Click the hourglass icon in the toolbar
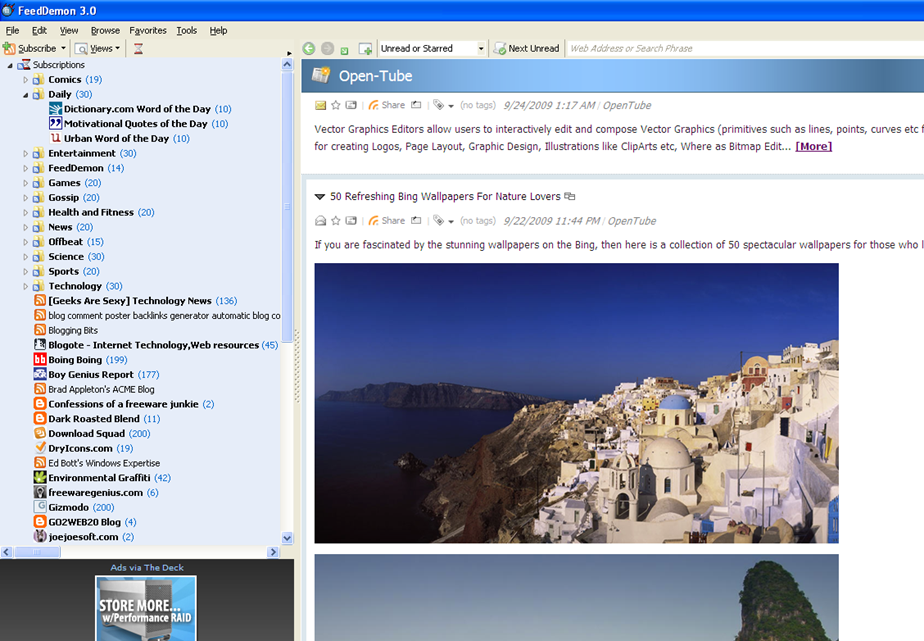The width and height of the screenshot is (924, 641). click(x=138, y=48)
